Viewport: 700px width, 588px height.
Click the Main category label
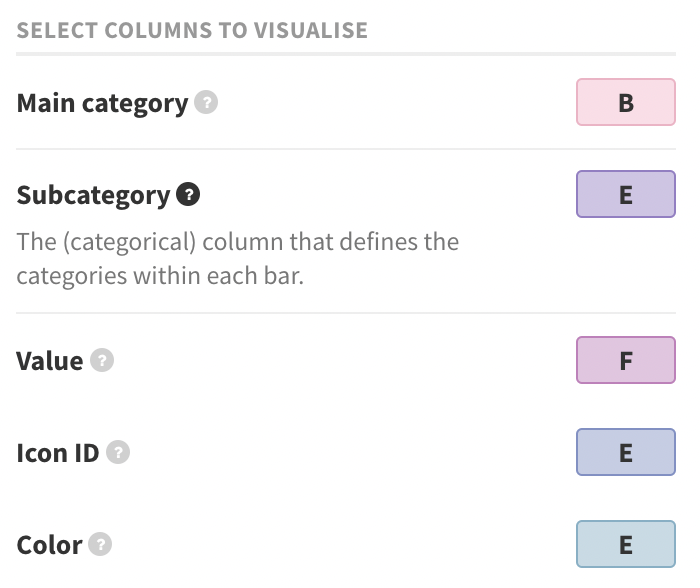[102, 104]
